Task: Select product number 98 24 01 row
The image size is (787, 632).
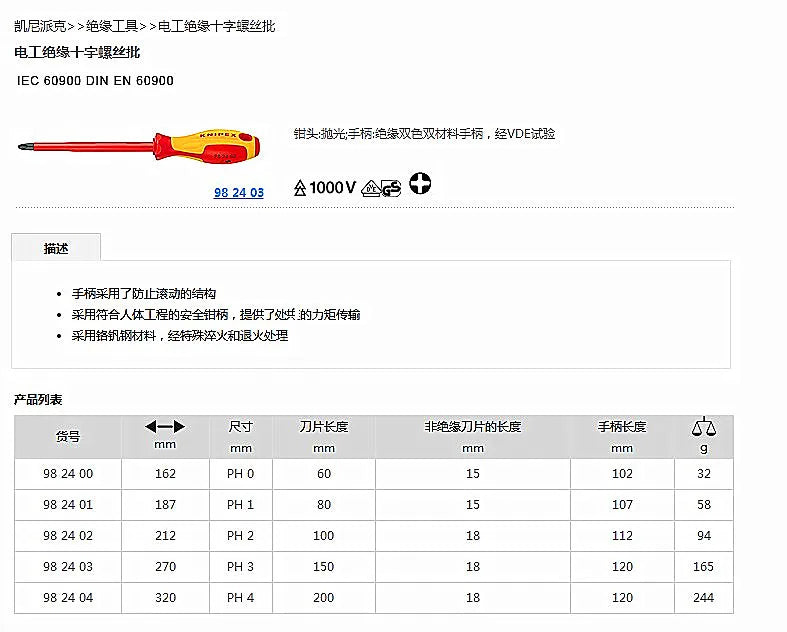Action: (373, 504)
